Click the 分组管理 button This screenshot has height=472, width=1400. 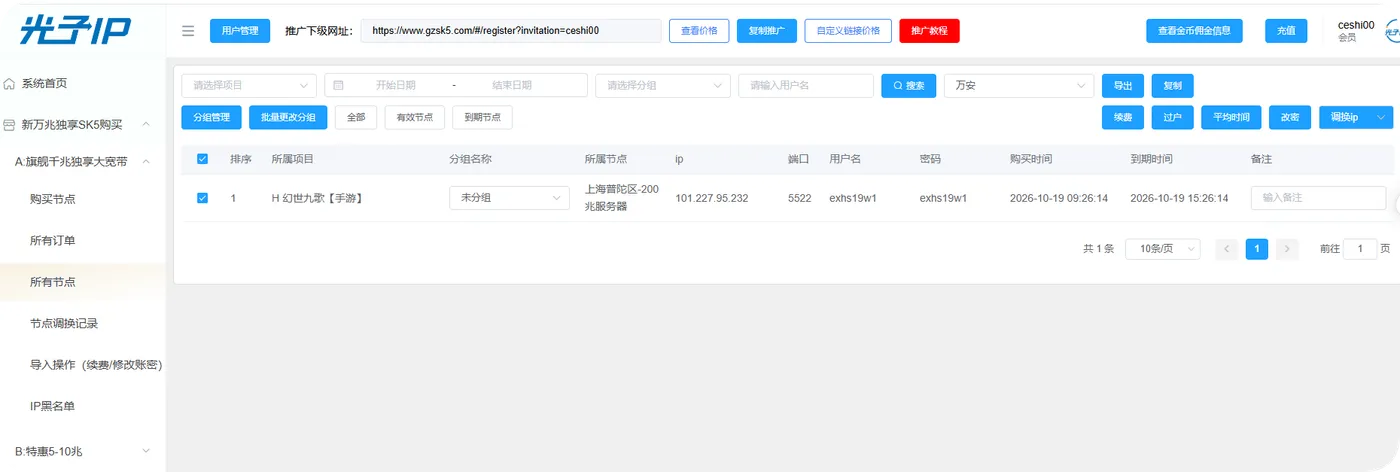212,117
